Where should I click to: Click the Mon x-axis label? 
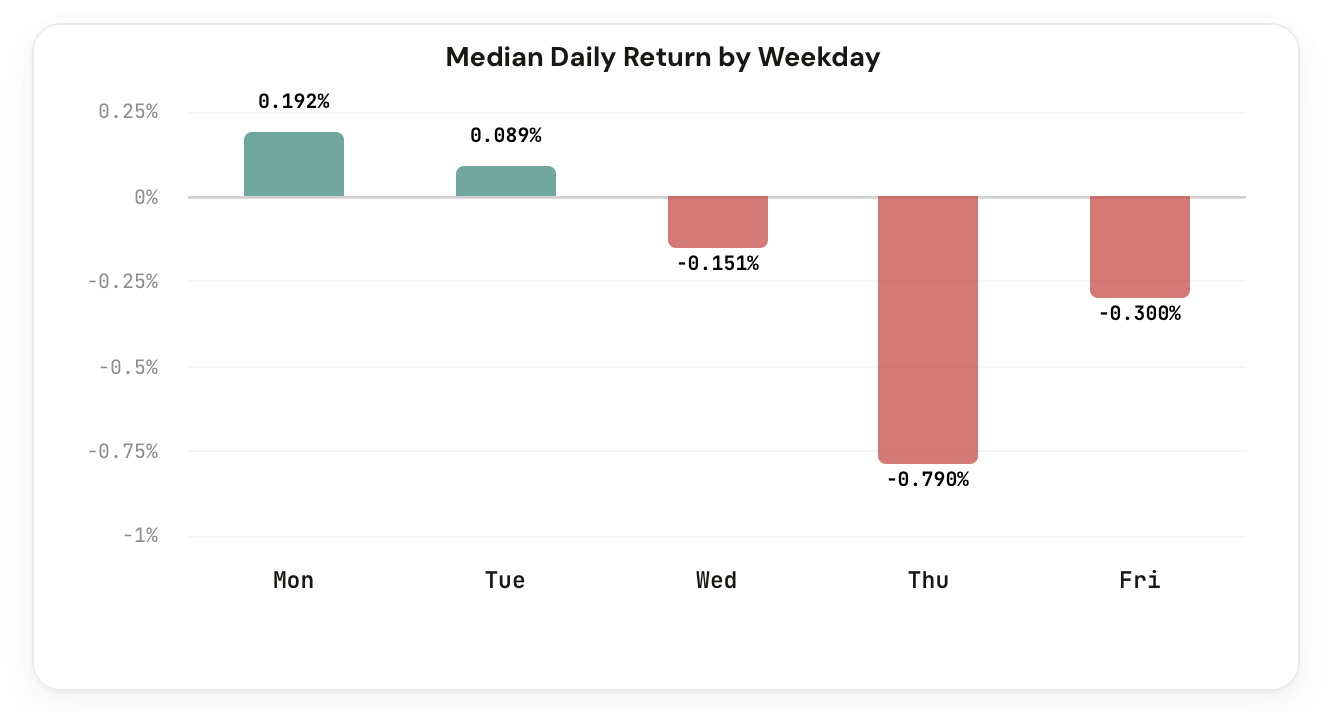pyautogui.click(x=294, y=580)
